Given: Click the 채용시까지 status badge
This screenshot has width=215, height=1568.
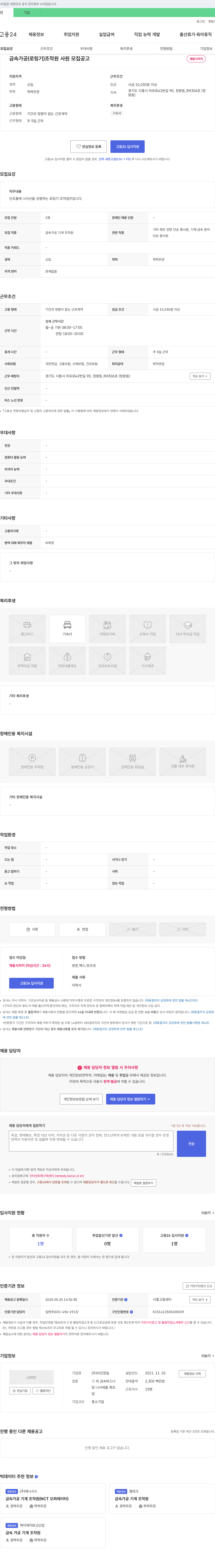Looking at the screenshot, I should (196, 59).
